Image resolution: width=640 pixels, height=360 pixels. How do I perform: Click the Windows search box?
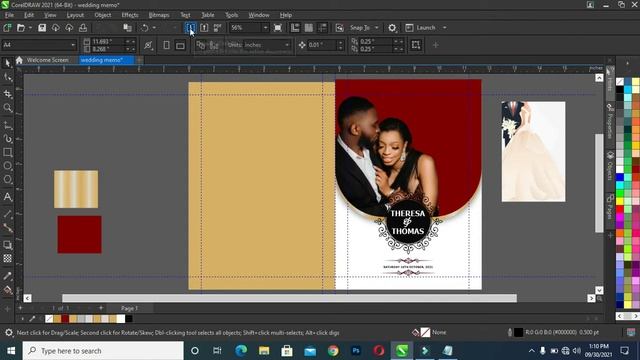tap(103, 351)
